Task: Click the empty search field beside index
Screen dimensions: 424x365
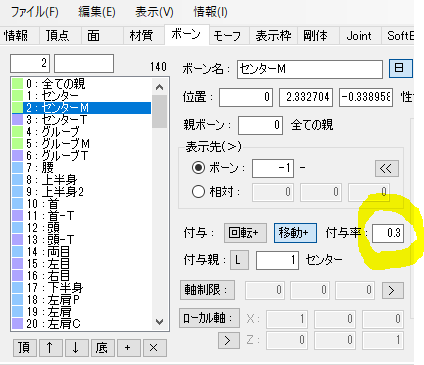Action: (84, 63)
